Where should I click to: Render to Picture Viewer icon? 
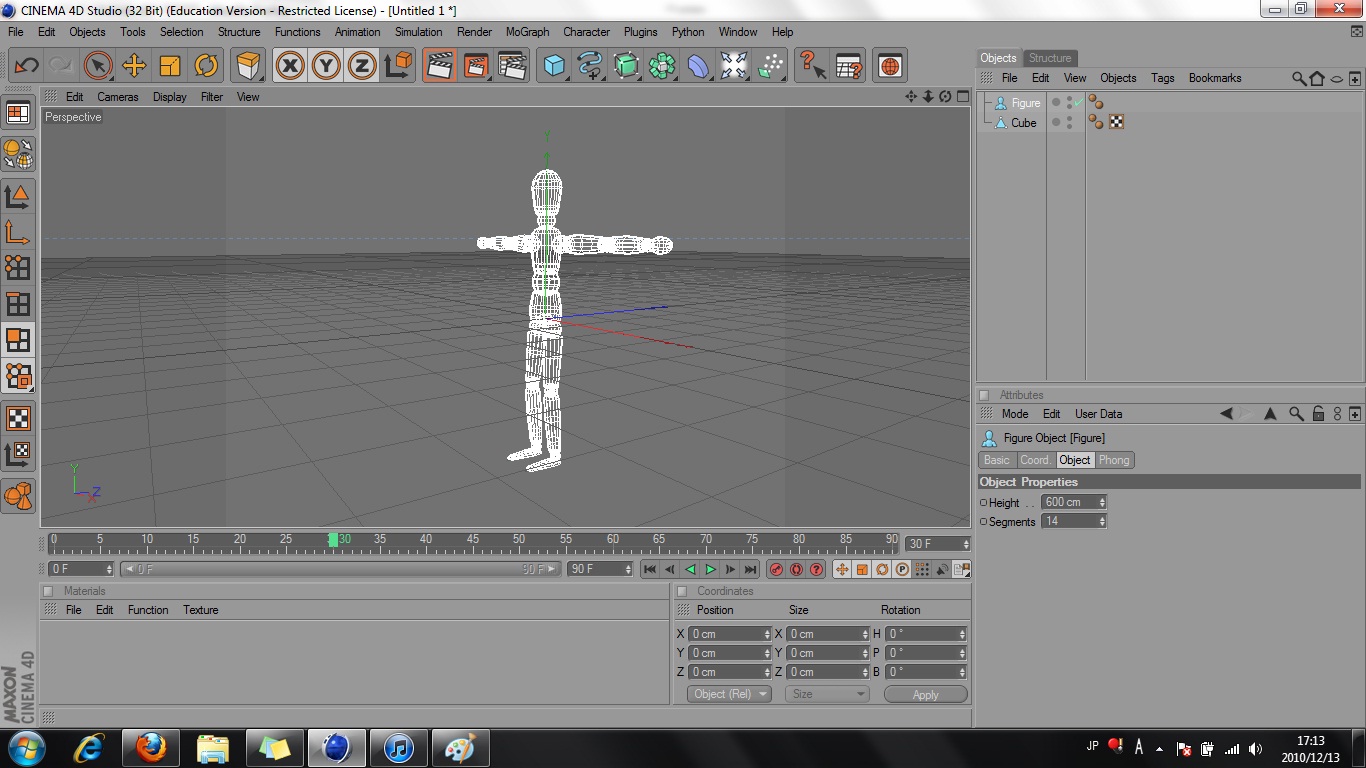coord(476,66)
